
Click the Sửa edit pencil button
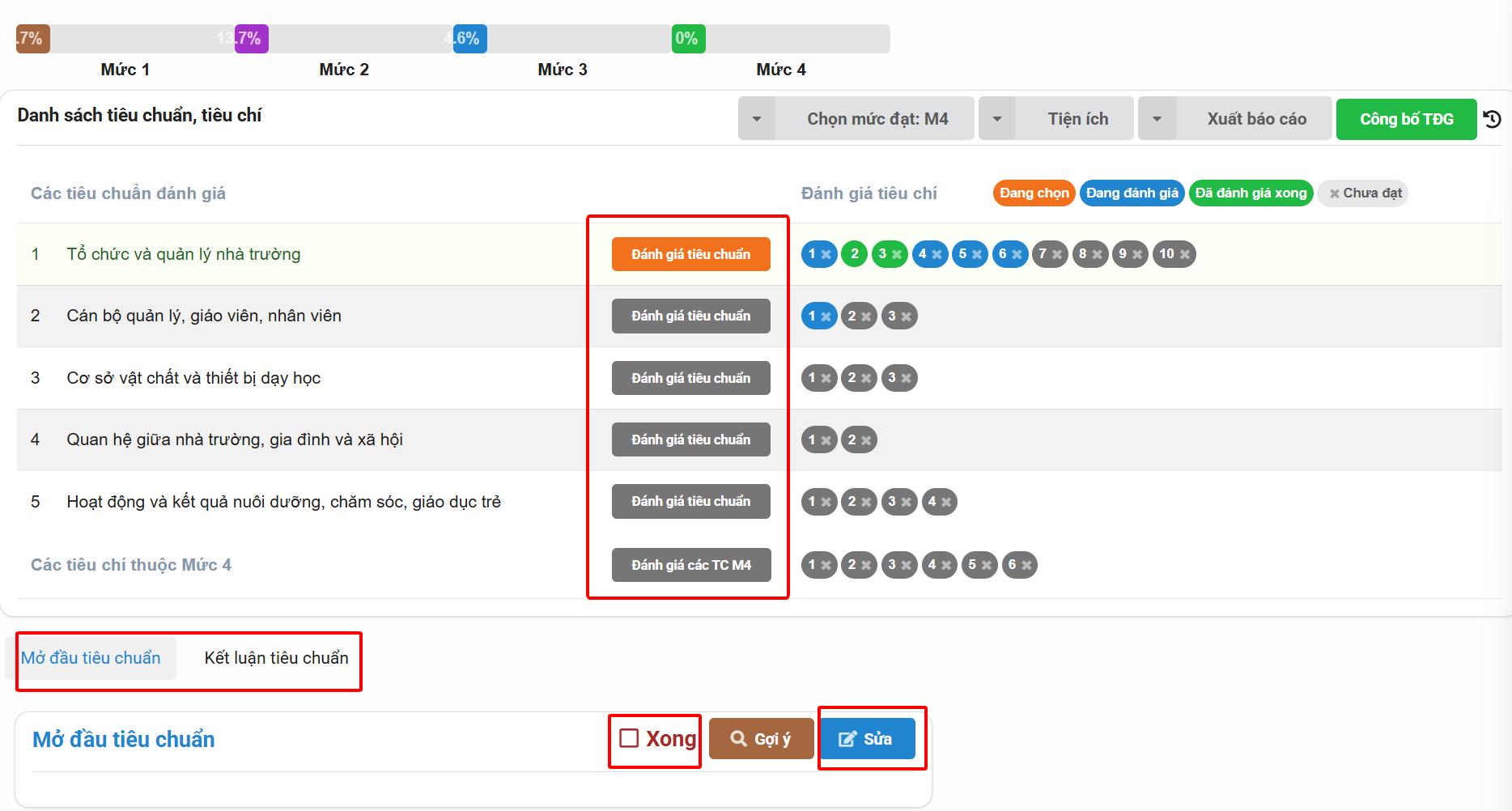pos(867,739)
